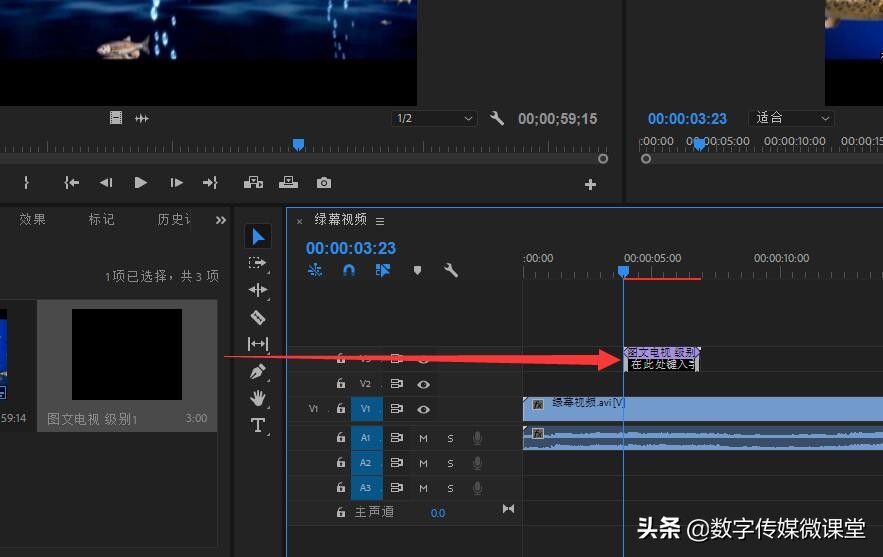883x557 pixels.
Task: Switch to the 标记 tab
Action: (102, 219)
